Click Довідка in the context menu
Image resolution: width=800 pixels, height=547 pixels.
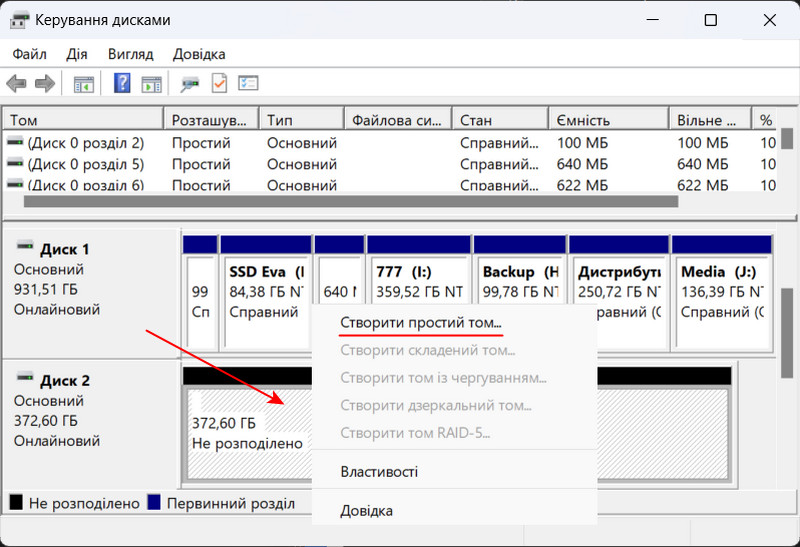pos(366,511)
